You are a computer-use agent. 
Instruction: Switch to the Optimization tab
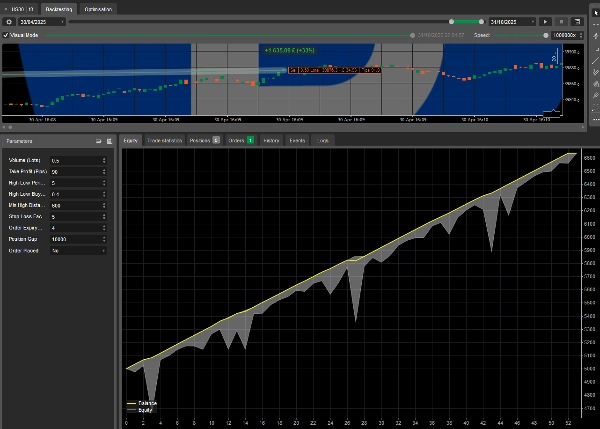[x=98, y=8]
